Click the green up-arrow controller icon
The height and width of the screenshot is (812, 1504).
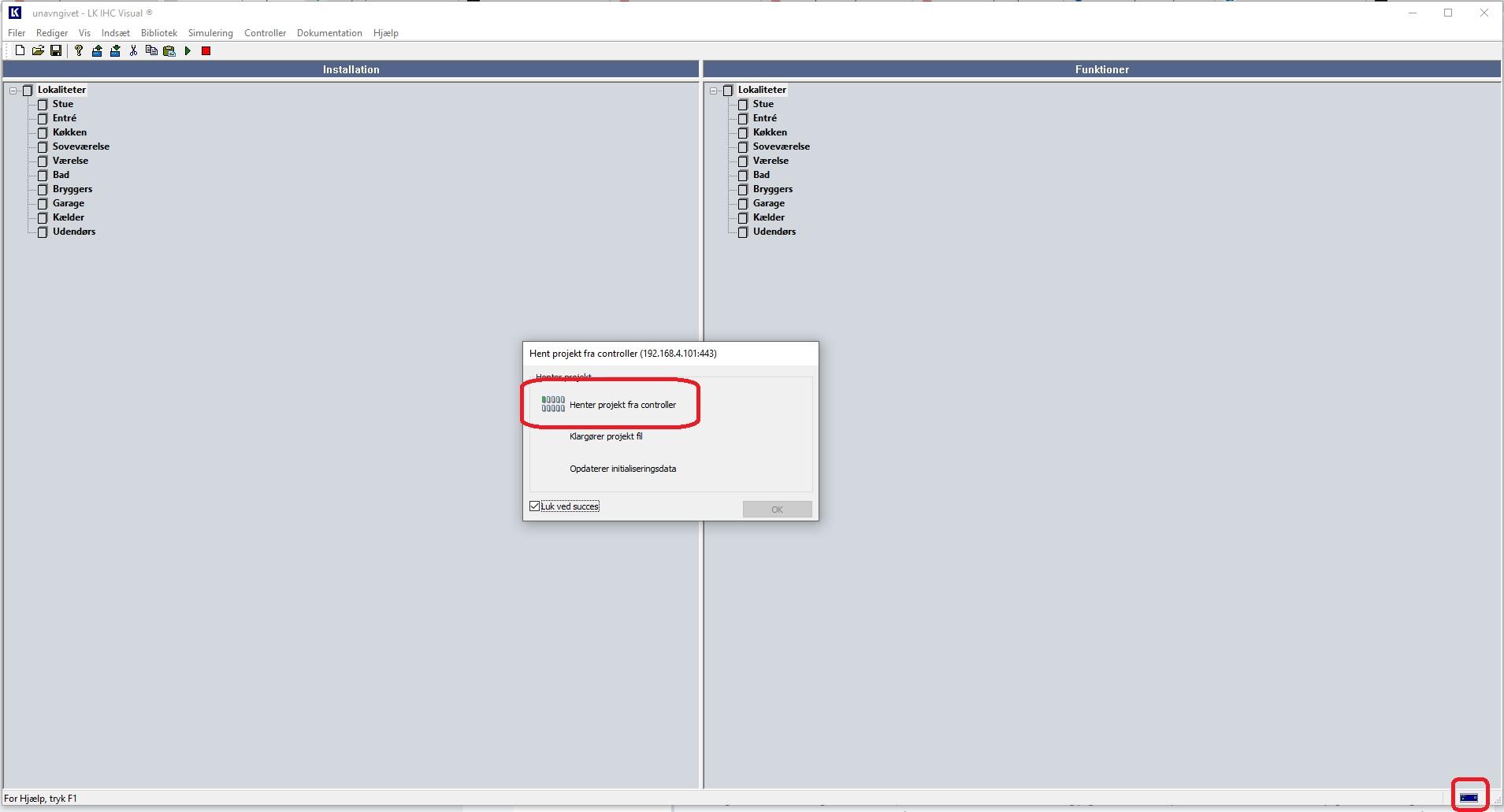(x=97, y=51)
